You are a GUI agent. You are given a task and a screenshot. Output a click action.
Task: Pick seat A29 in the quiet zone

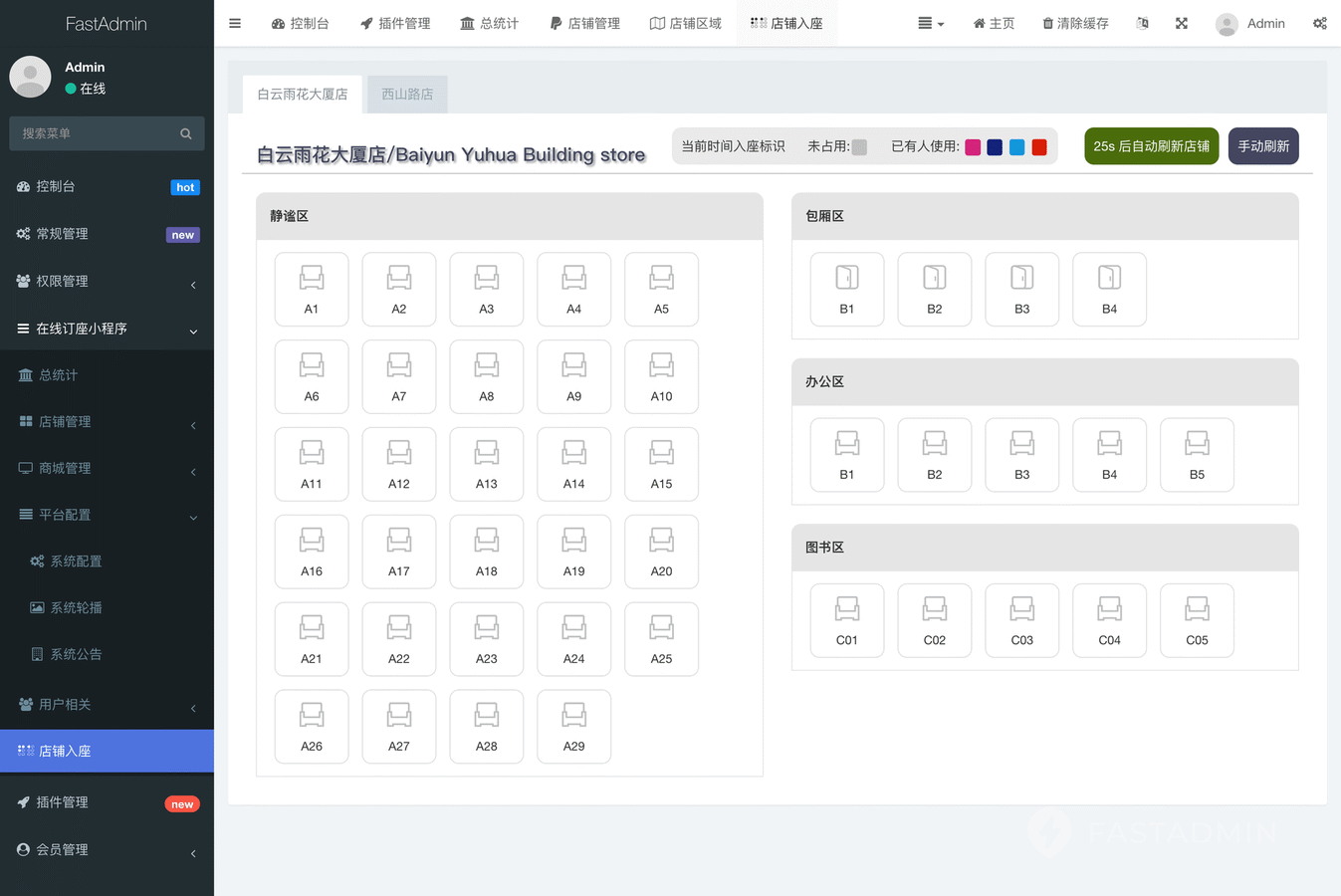click(x=573, y=726)
